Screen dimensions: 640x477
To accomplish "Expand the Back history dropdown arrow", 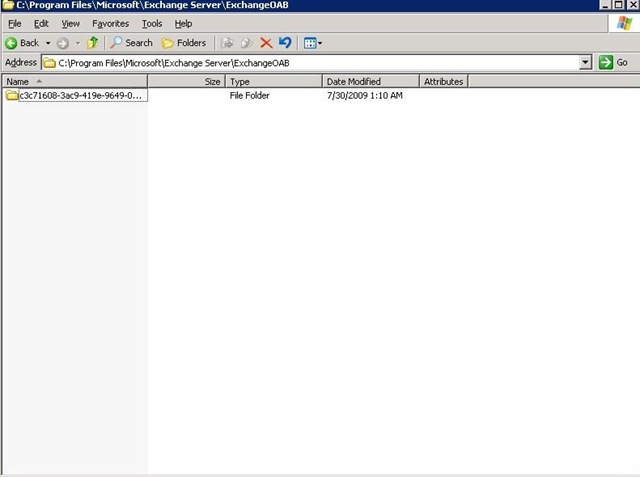I will coord(48,43).
